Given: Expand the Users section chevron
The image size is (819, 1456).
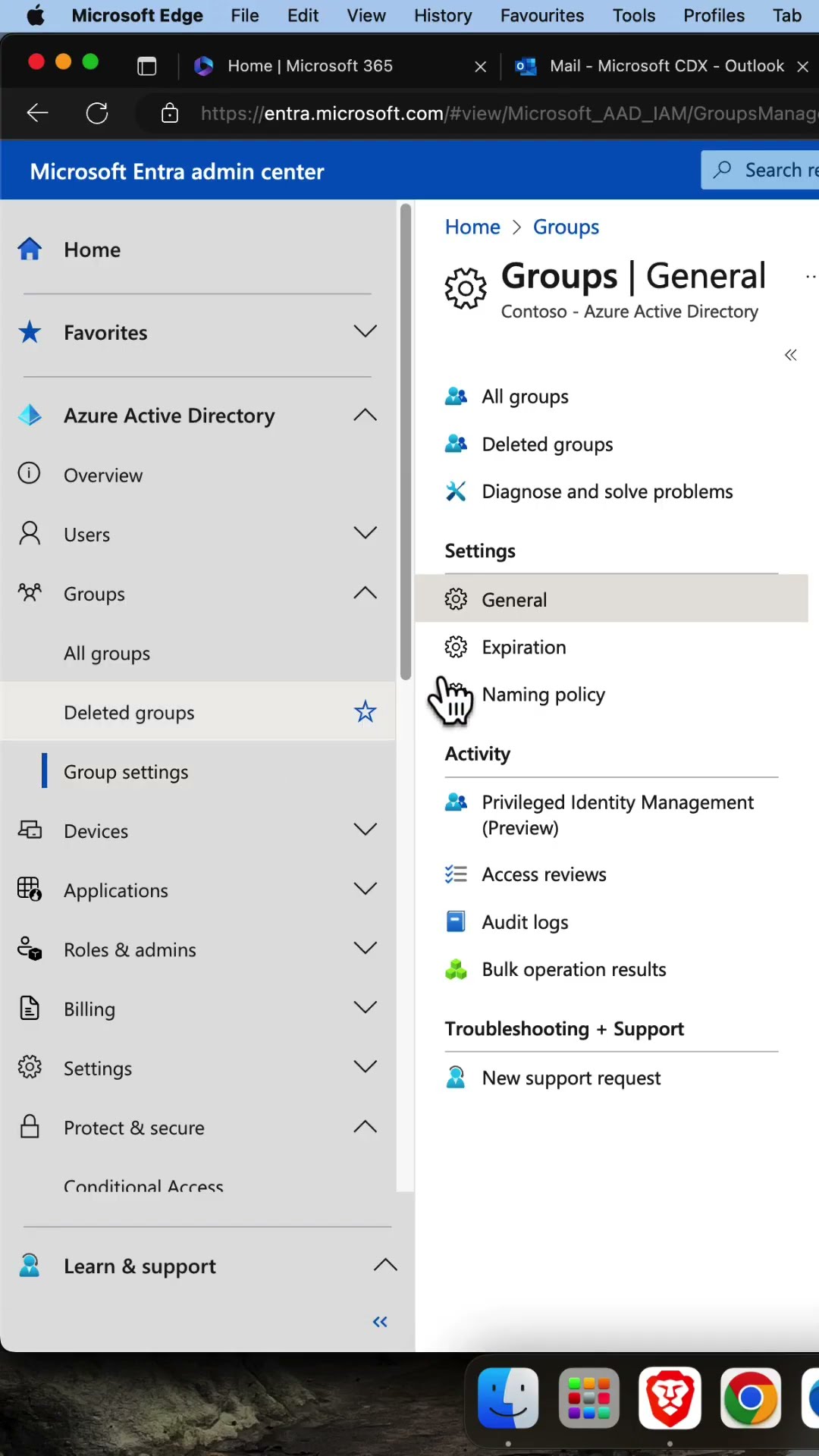Looking at the screenshot, I should coord(365,533).
